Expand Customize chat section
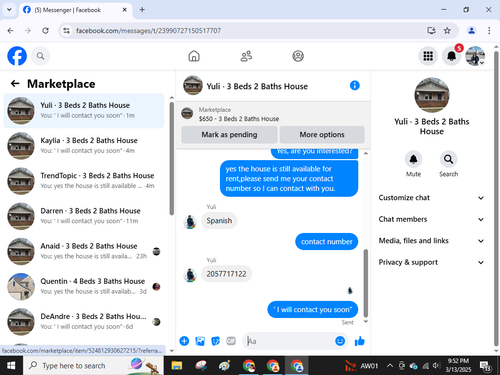Image resolution: width=500 pixels, height=375 pixels. [x=431, y=198]
